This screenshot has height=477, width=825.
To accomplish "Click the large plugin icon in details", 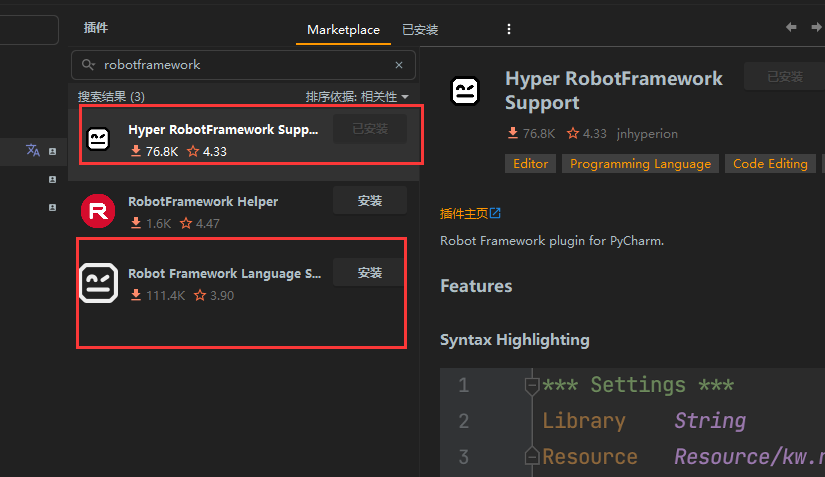I will point(465,91).
